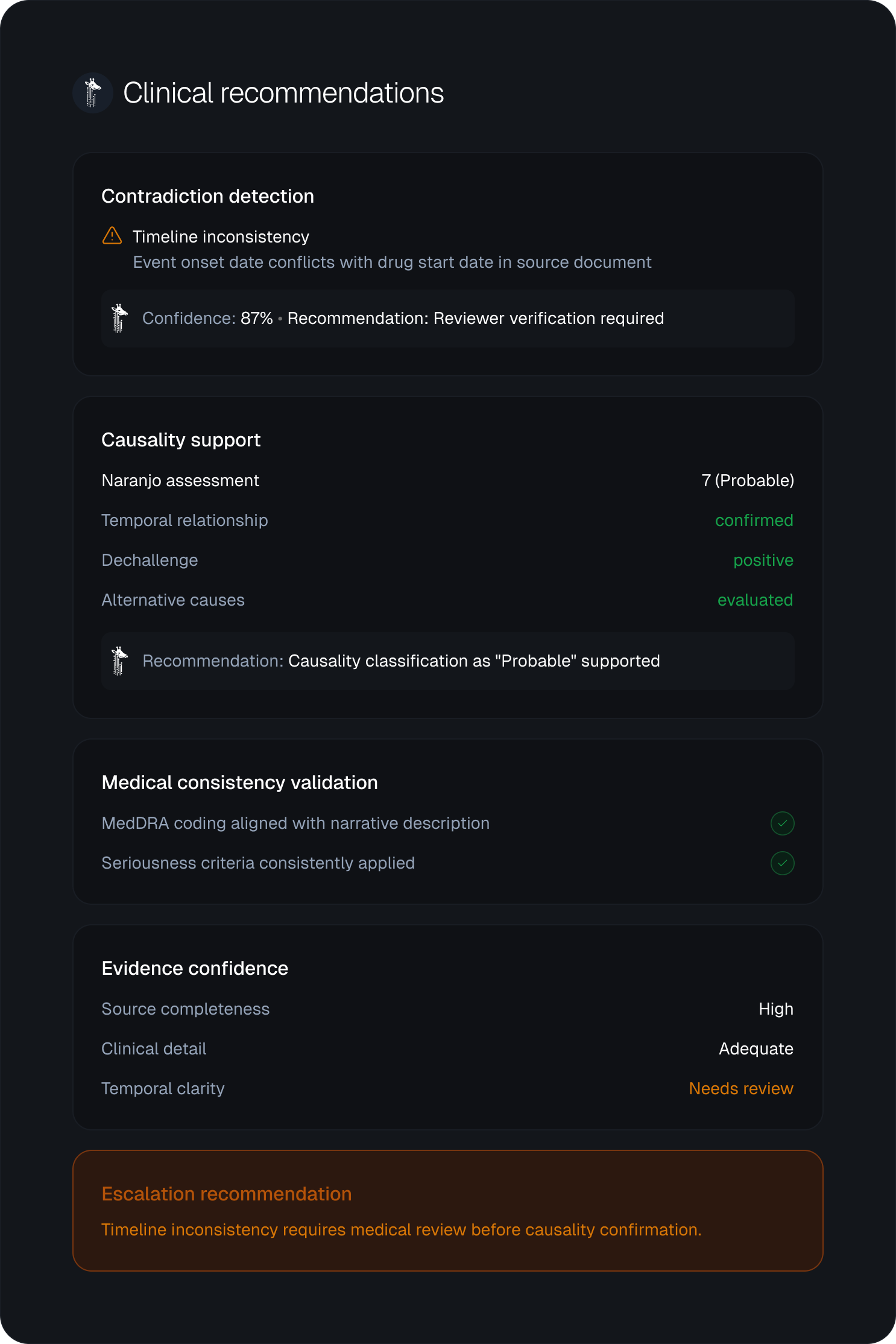This screenshot has height=1344, width=896.
Task: Click Source completeness 'High' value
Action: tap(776, 1009)
